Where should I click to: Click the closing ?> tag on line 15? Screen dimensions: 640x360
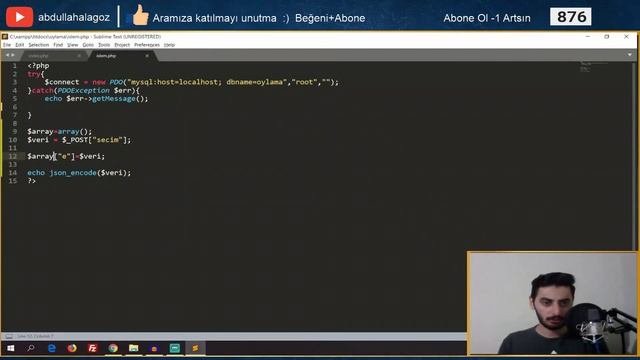pos(31,181)
